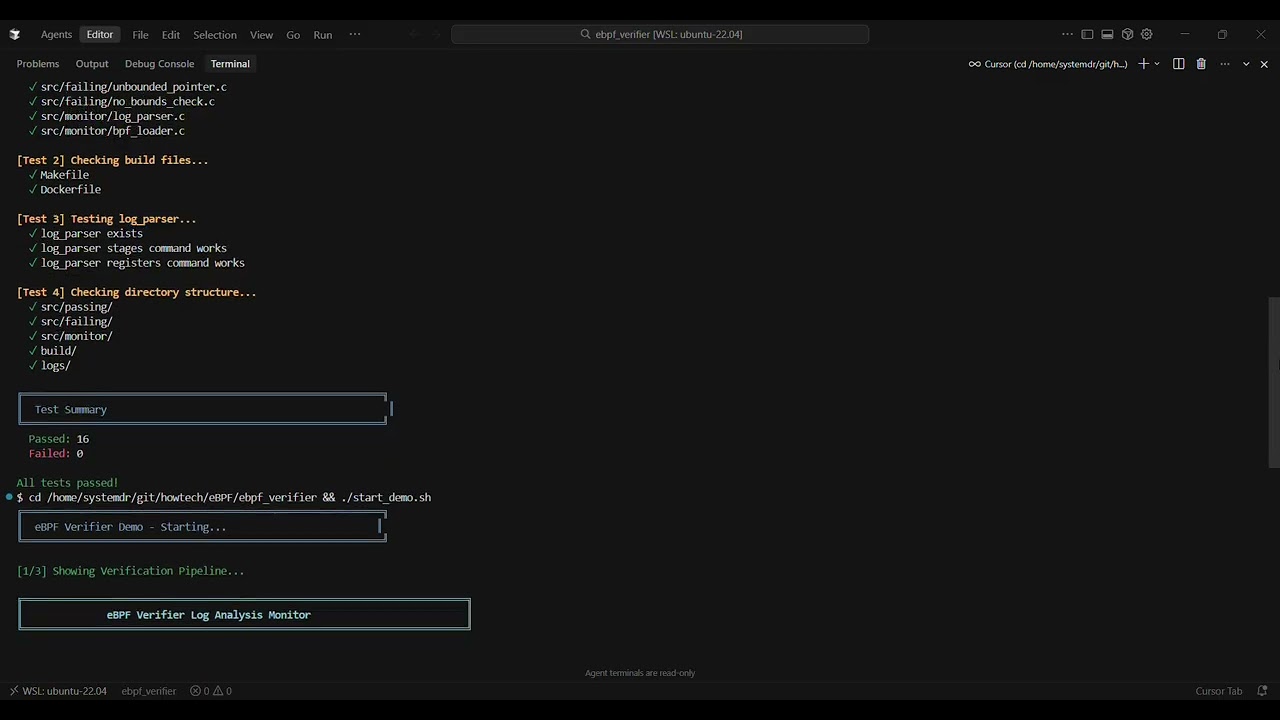Click '[1/3] Showing Verification Pipeline...' line
This screenshot has height=720, width=1280.
coord(130,571)
